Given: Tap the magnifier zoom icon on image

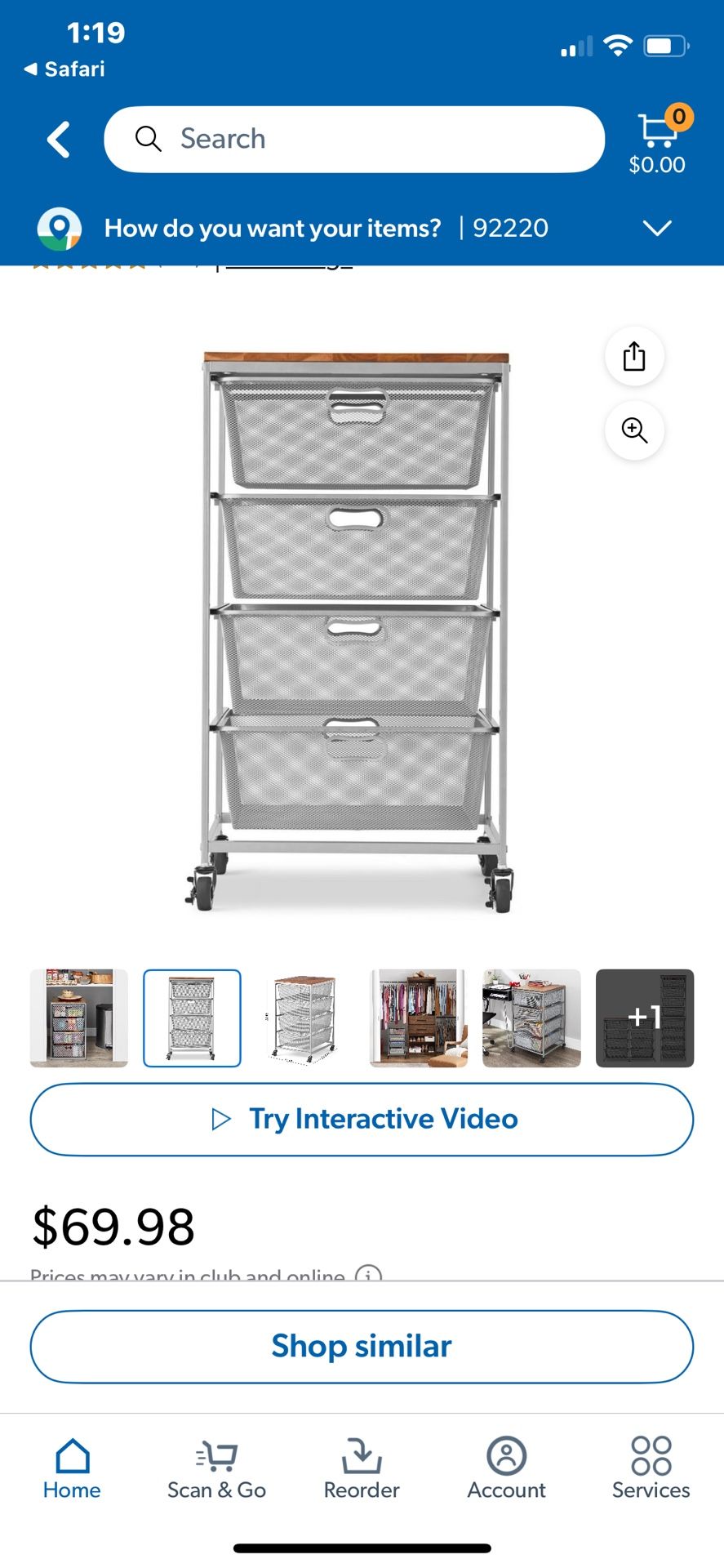Looking at the screenshot, I should [x=634, y=430].
